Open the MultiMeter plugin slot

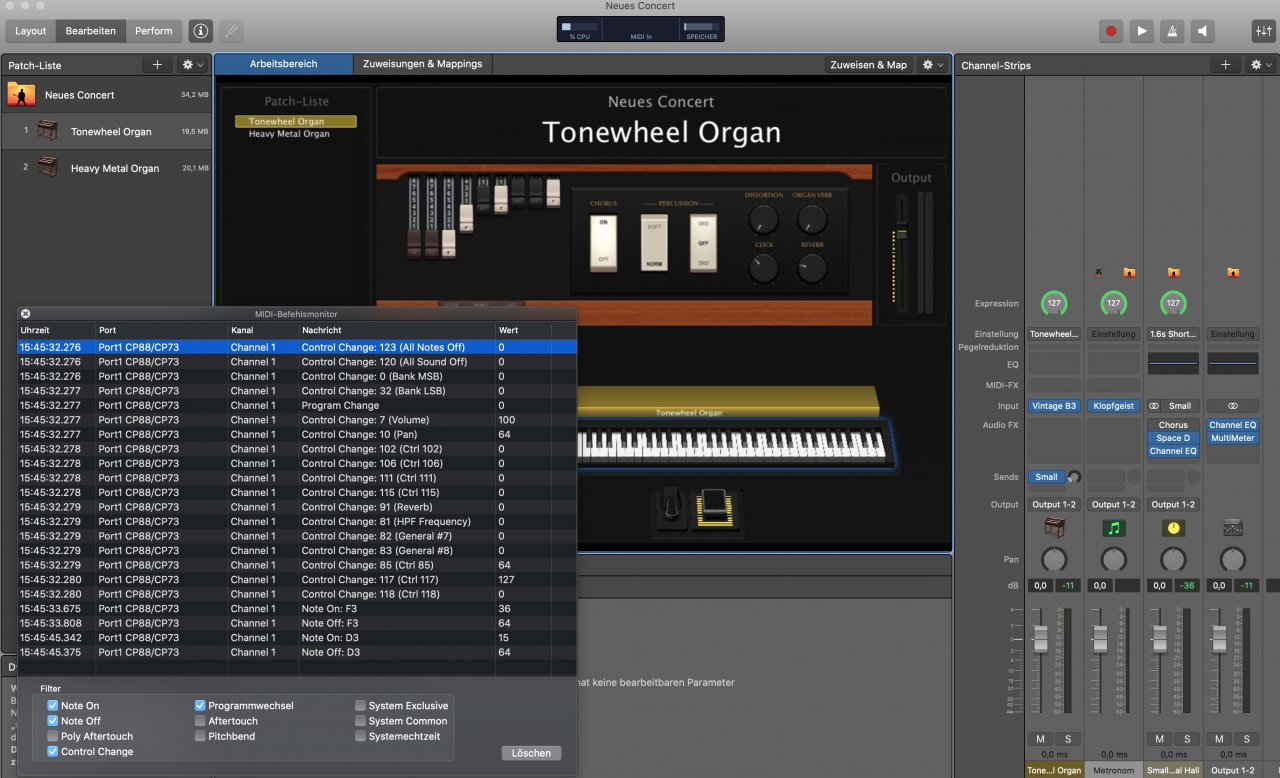point(1232,438)
